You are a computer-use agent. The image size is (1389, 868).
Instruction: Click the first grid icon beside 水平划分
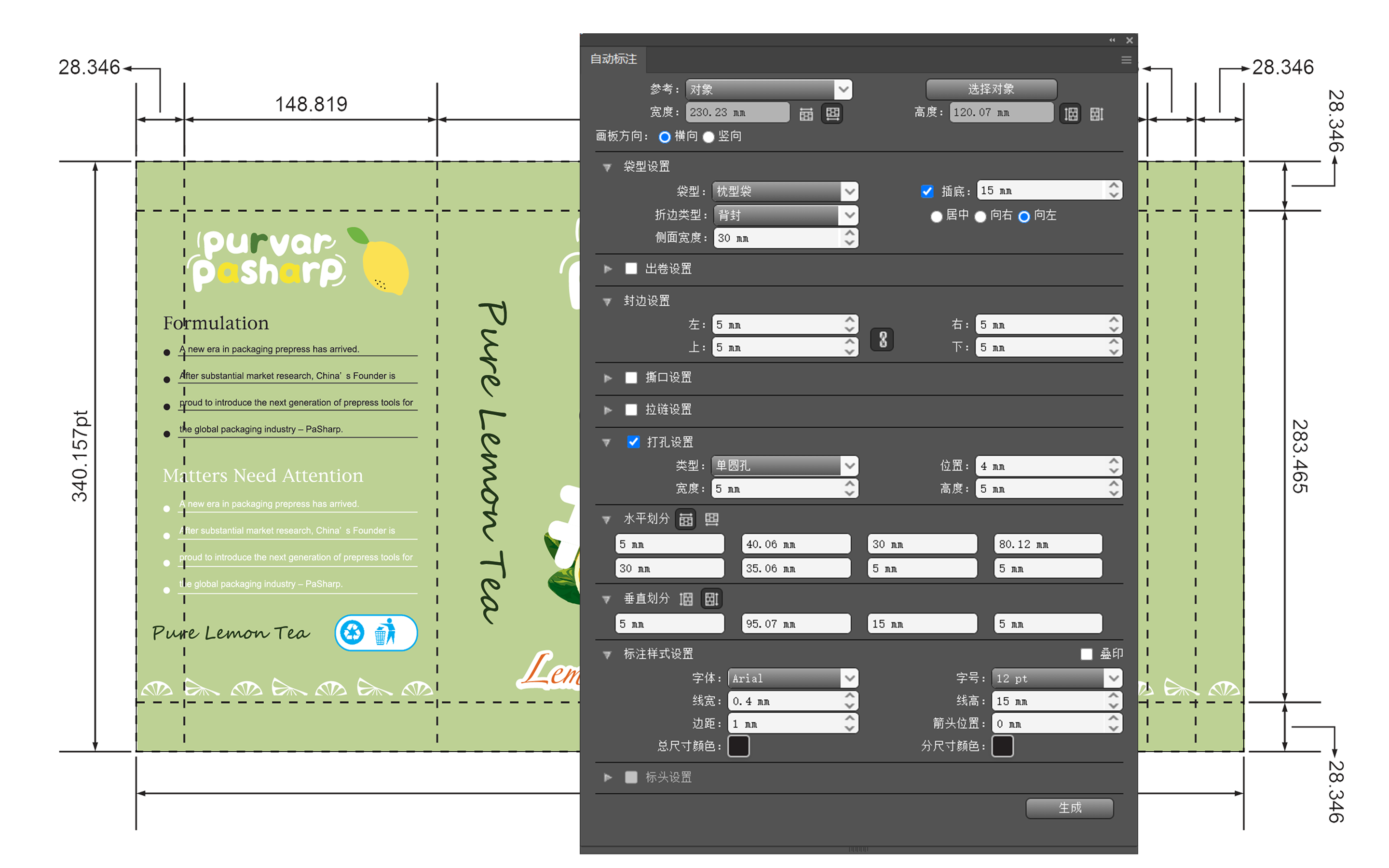pos(685,519)
